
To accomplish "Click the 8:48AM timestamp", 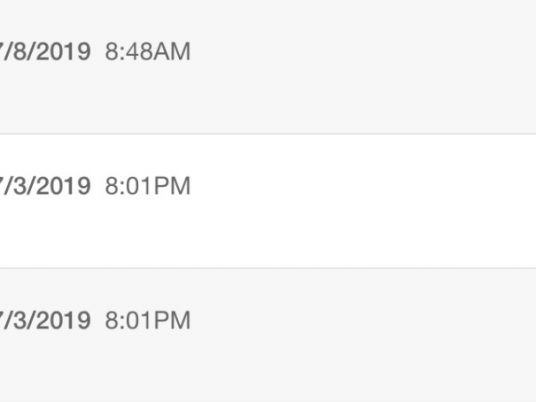I will tap(148, 52).
